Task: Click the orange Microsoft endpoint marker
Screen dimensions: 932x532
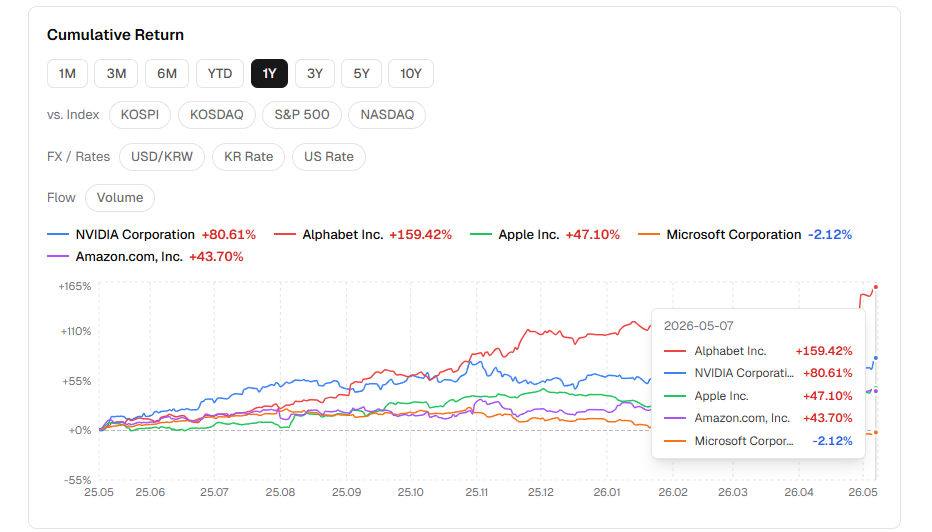Action: (x=876, y=433)
